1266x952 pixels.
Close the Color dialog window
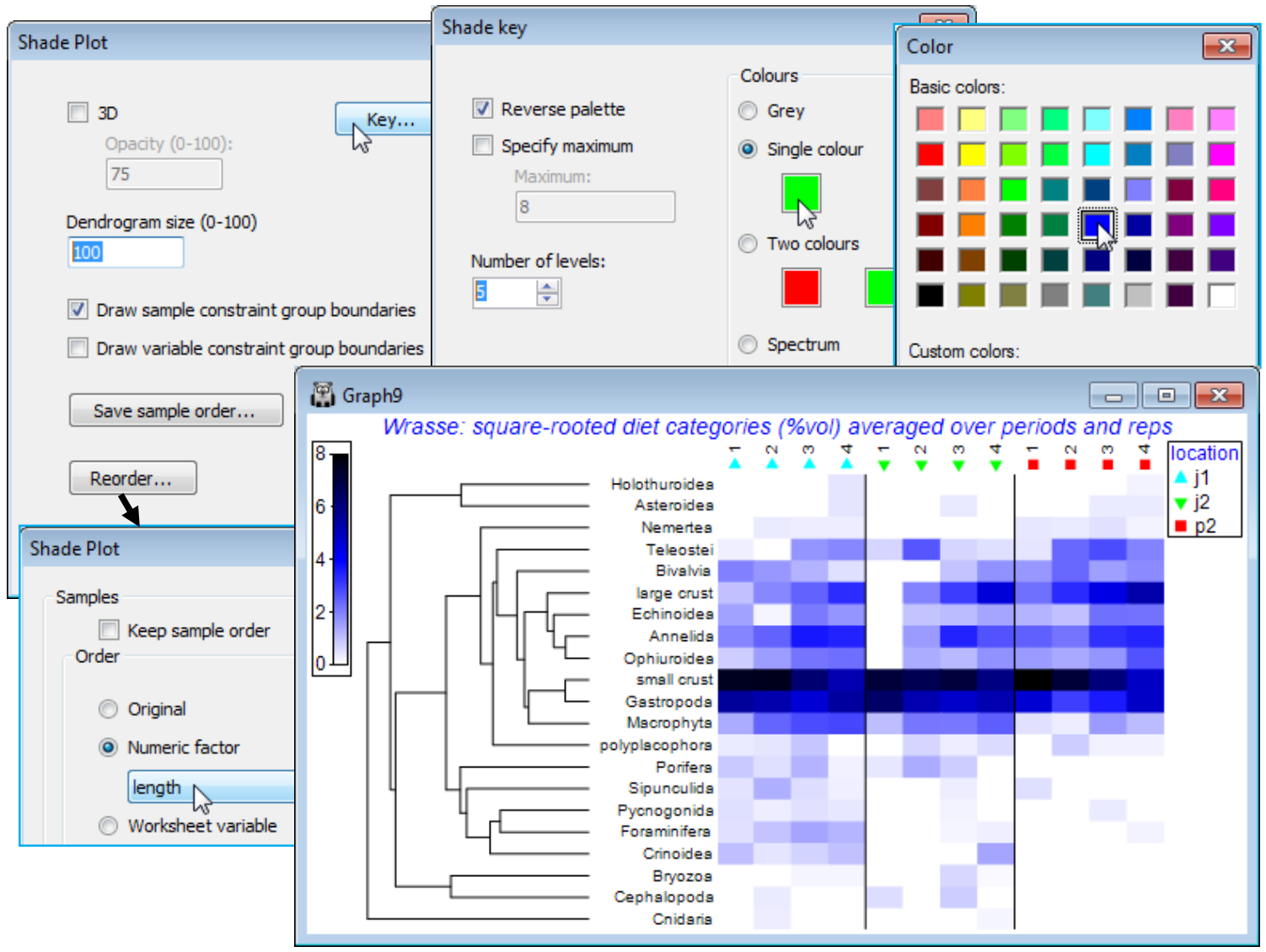click(x=1226, y=46)
